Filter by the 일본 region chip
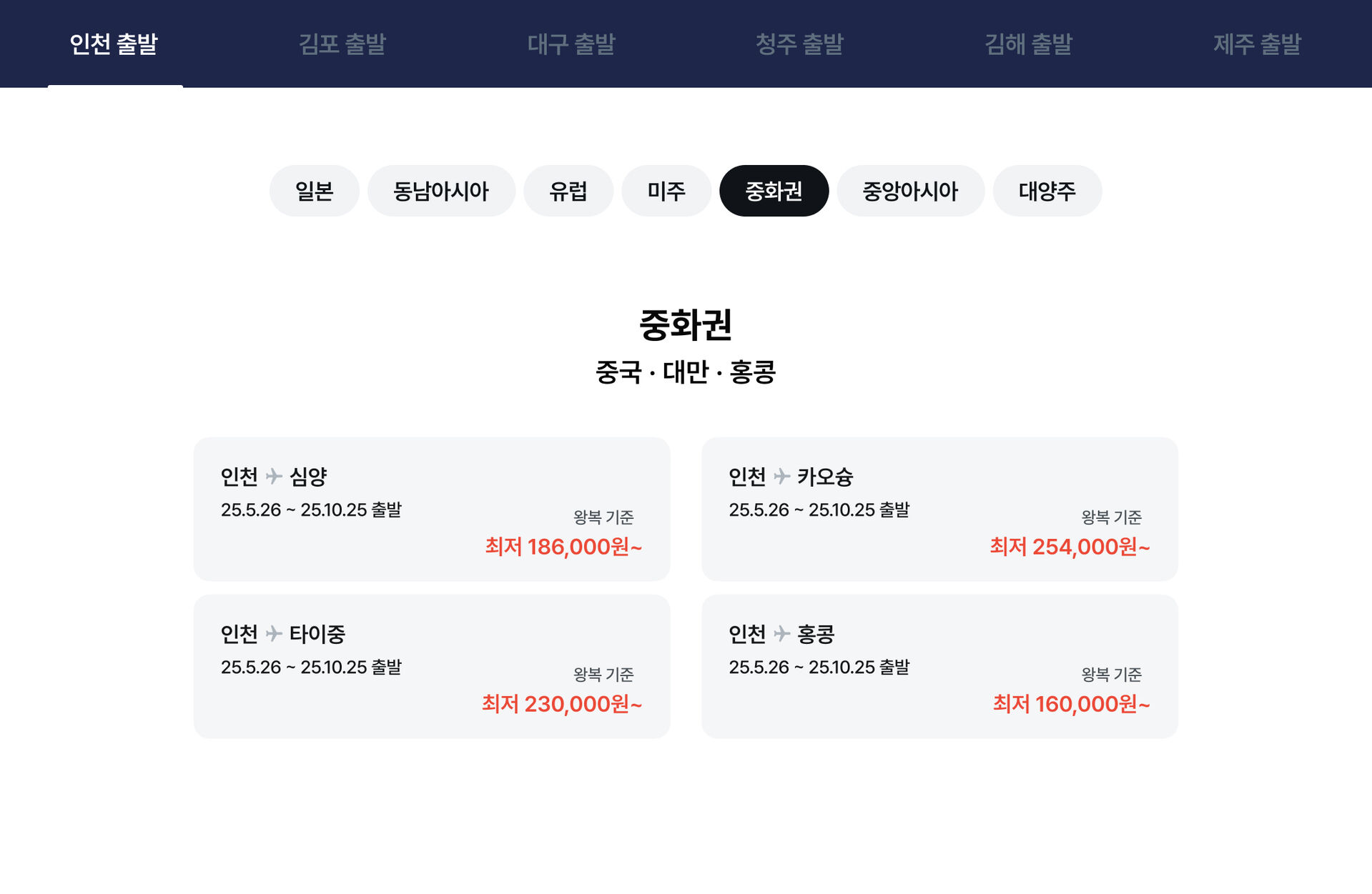This screenshot has width=1372, height=894. click(x=314, y=191)
